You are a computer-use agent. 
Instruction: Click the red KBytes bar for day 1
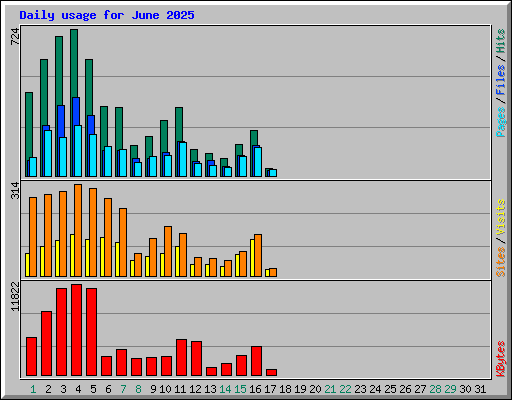point(31,357)
